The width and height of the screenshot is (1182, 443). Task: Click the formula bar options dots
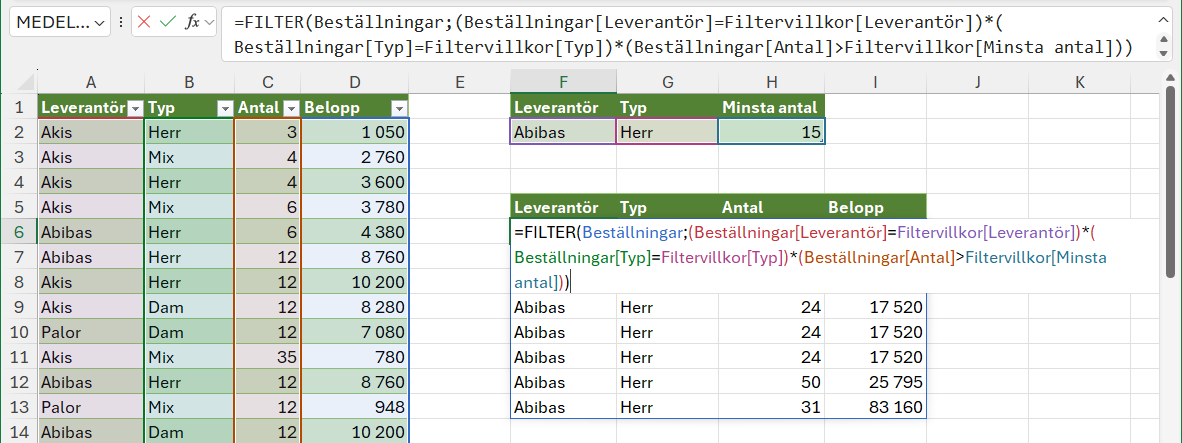[x=121, y=23]
